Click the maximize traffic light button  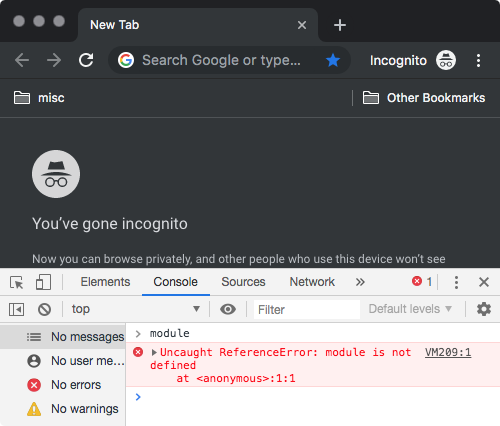[x=59, y=21]
